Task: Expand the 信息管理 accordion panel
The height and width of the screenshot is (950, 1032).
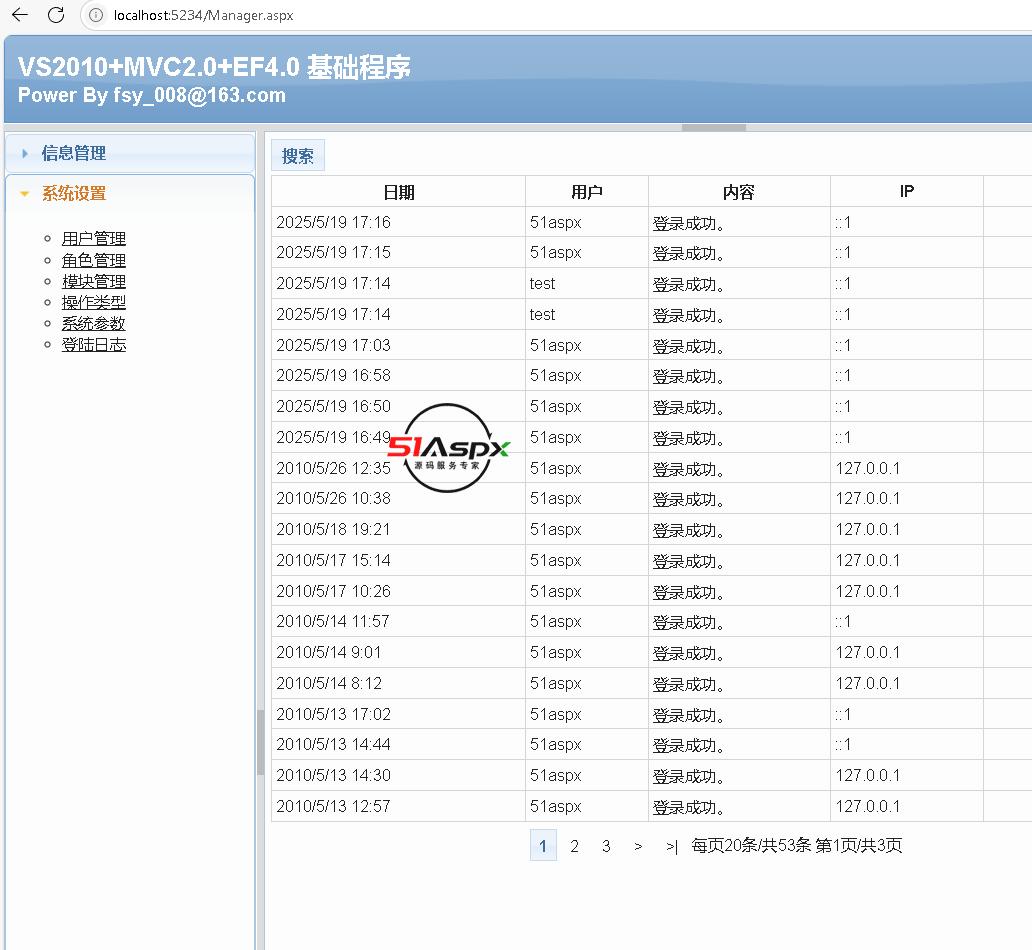Action: point(73,154)
